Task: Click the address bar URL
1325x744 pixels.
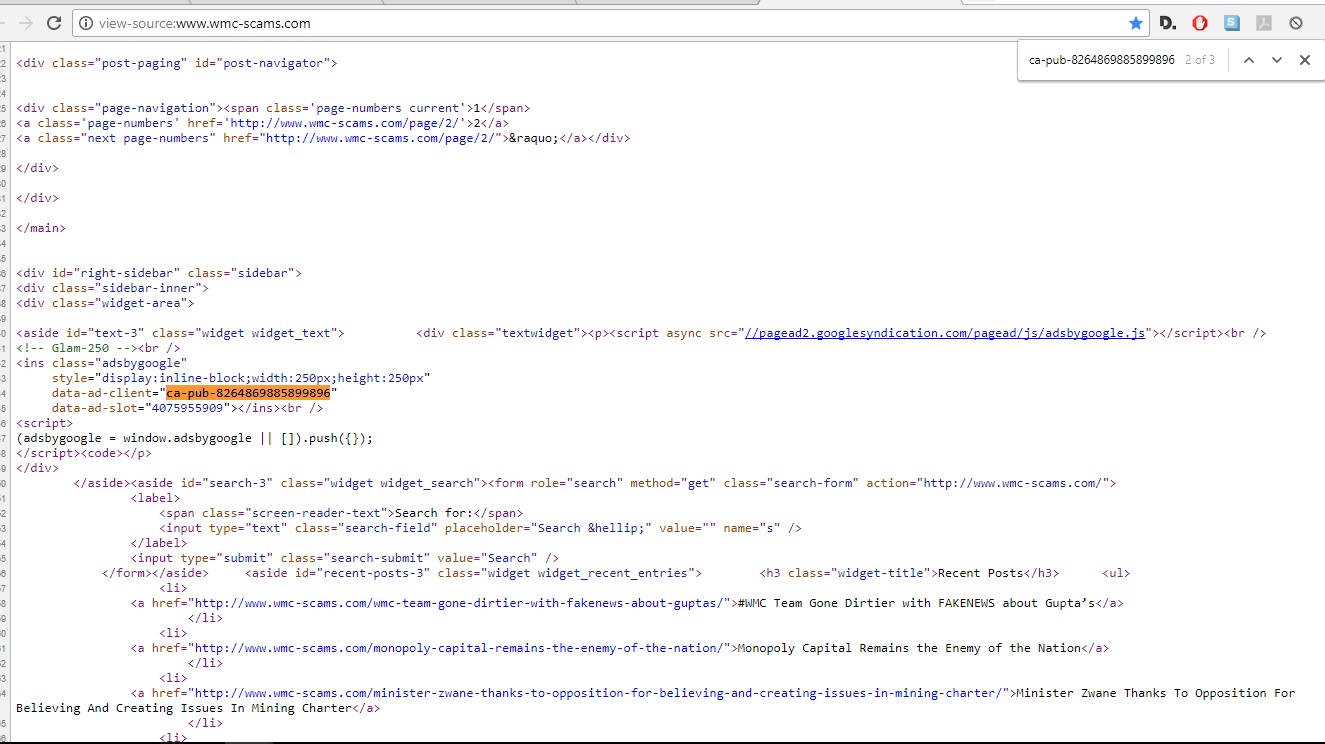Action: [x=205, y=23]
